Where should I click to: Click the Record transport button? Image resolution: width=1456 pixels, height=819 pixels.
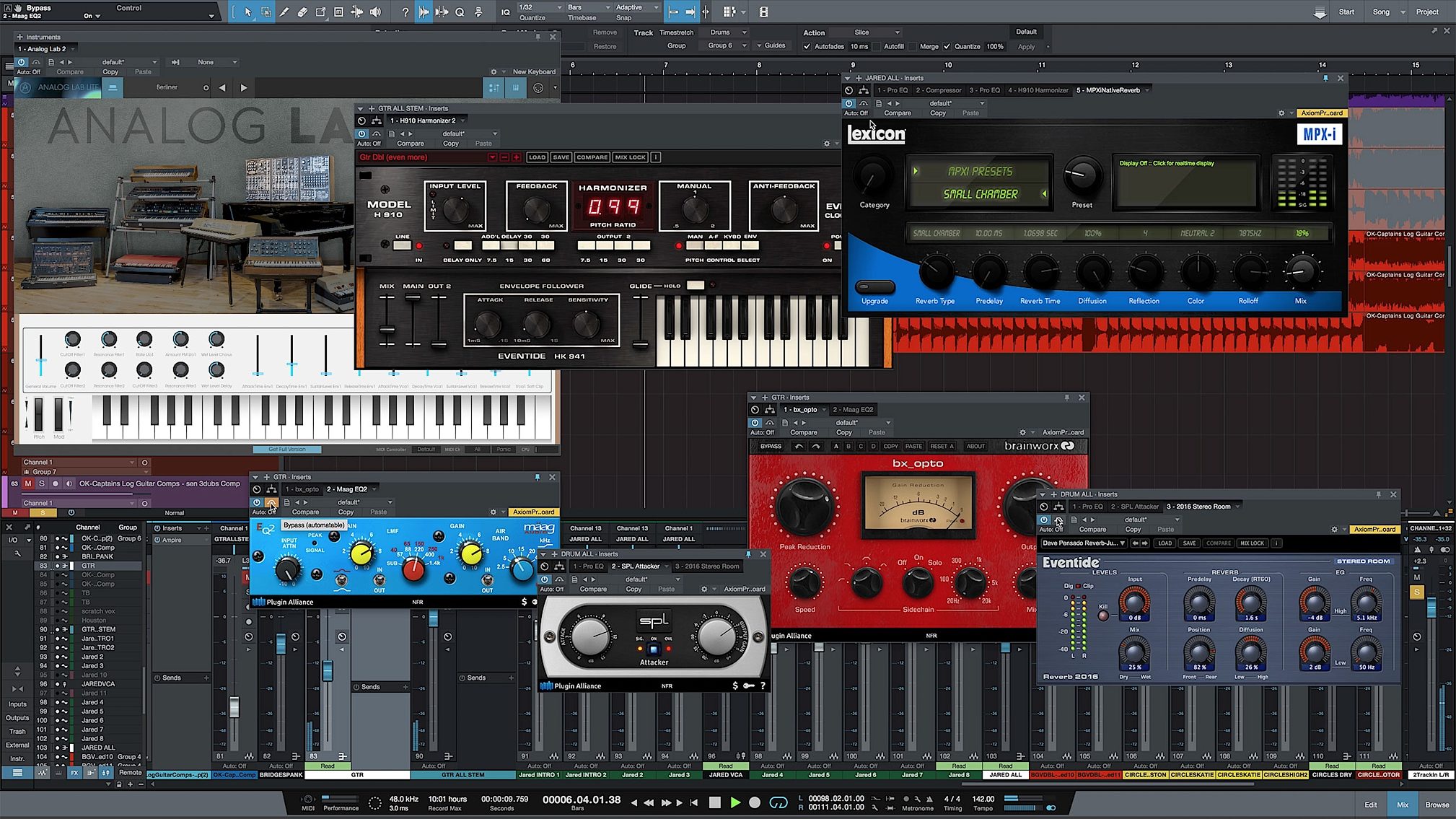pos(755,802)
